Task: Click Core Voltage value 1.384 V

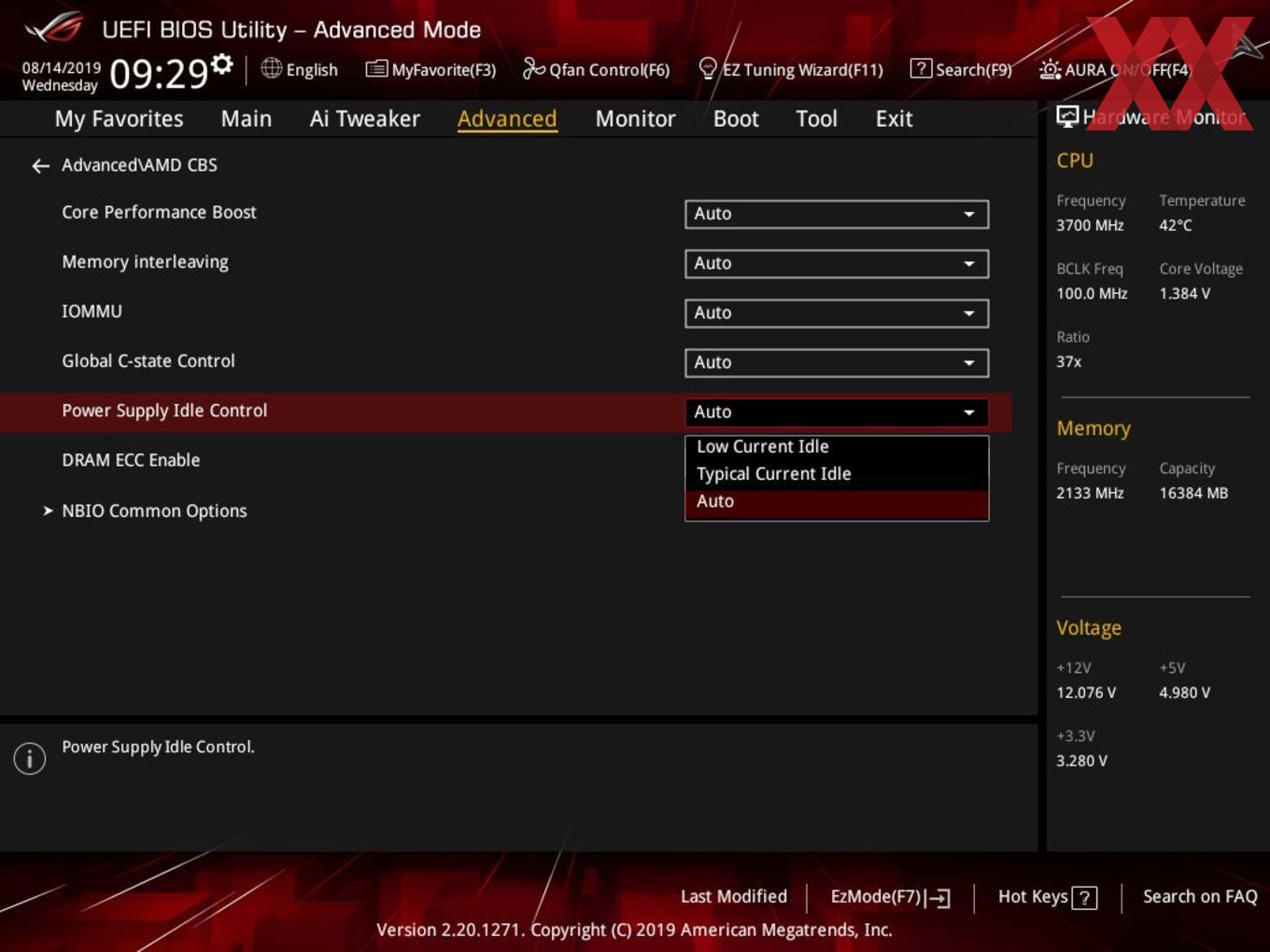Action: tap(1185, 293)
